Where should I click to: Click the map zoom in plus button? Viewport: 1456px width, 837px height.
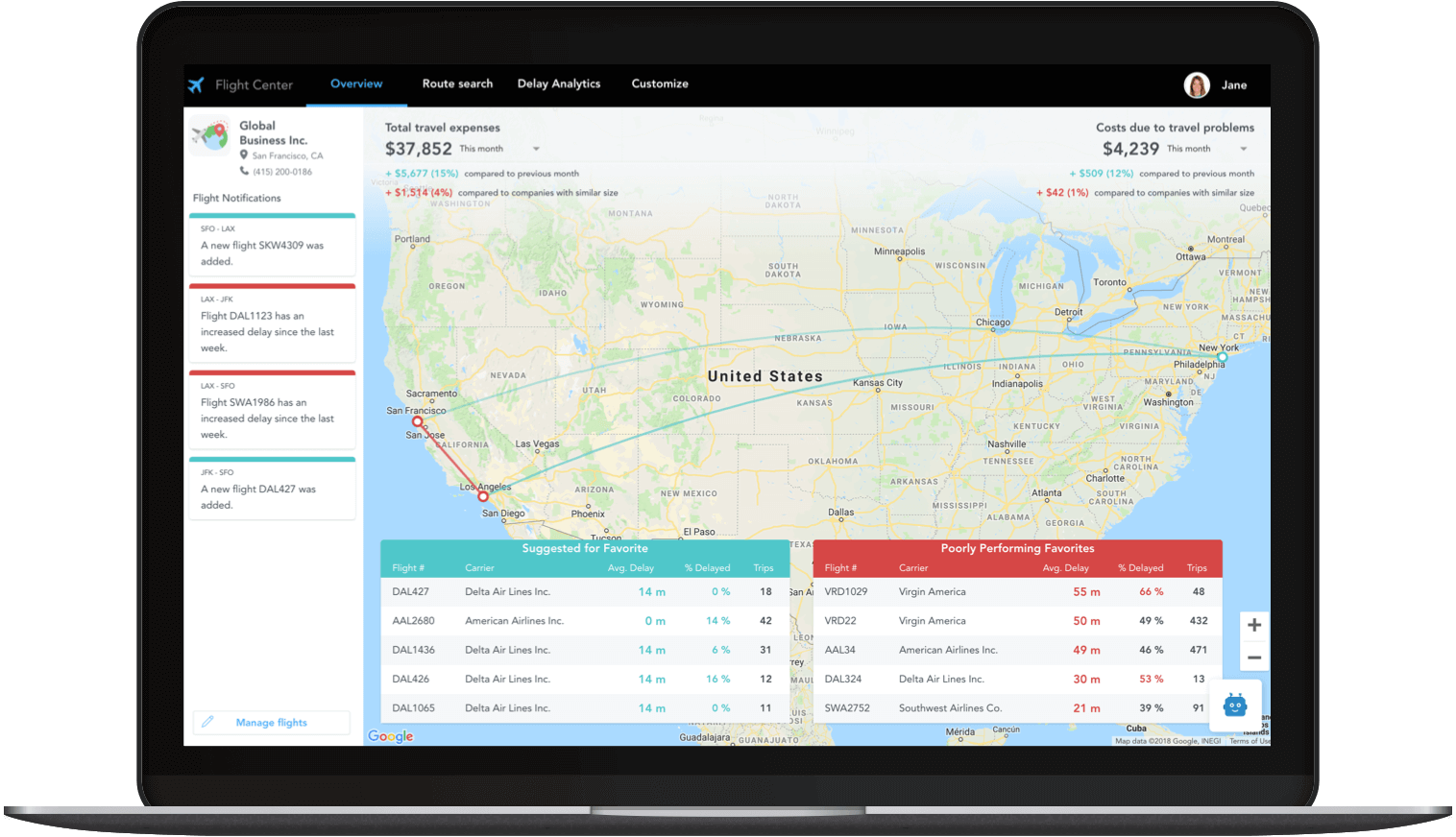(1253, 626)
